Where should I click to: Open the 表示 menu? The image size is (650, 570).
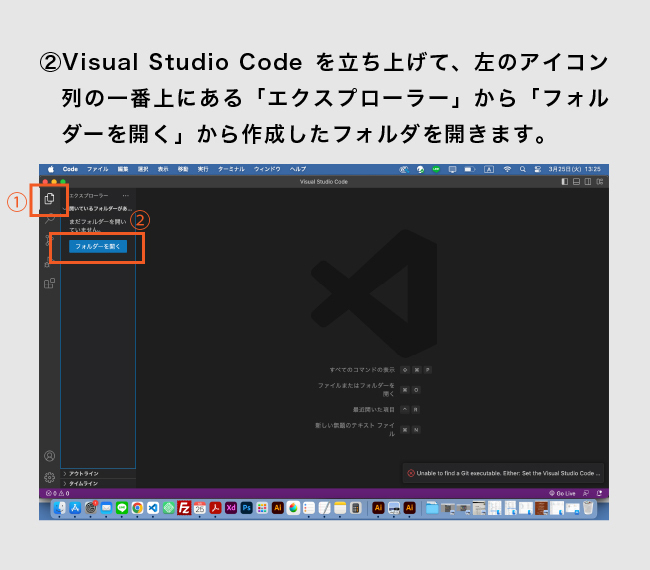coord(163,169)
